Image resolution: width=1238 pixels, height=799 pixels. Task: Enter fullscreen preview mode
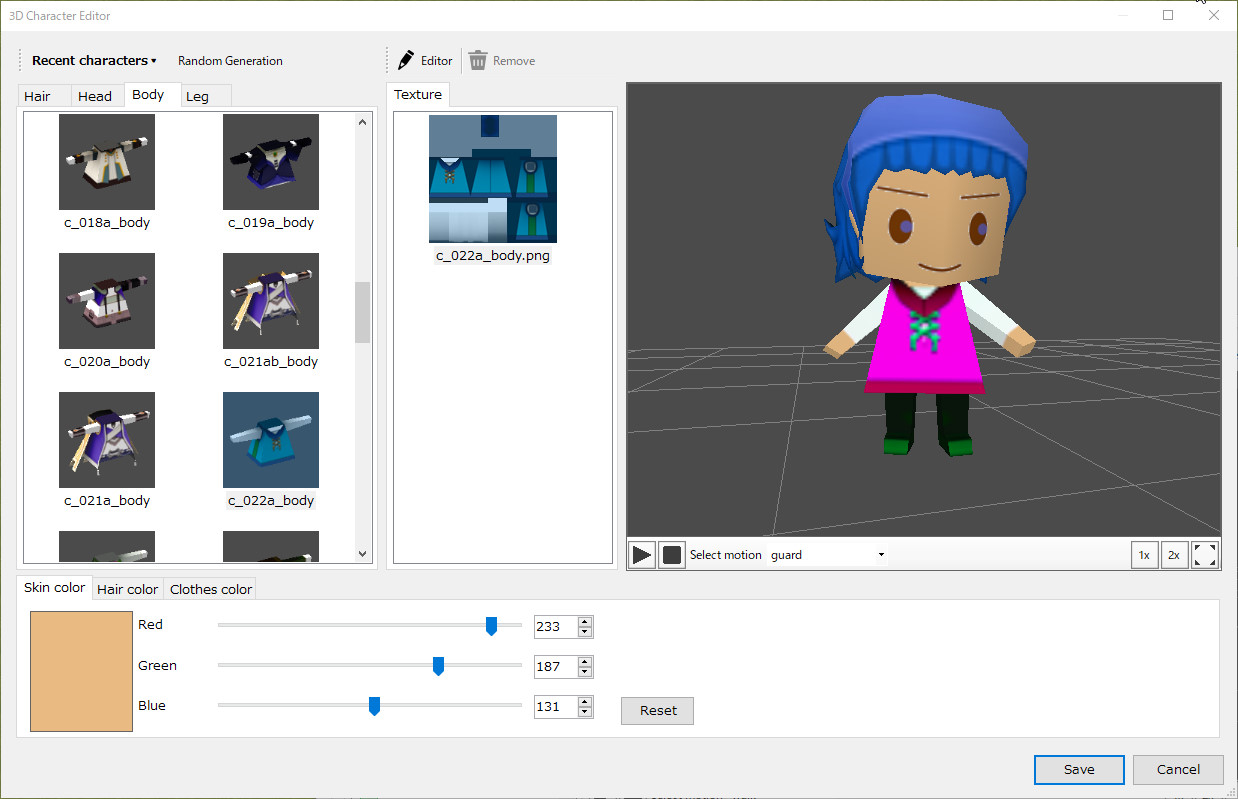(1204, 554)
